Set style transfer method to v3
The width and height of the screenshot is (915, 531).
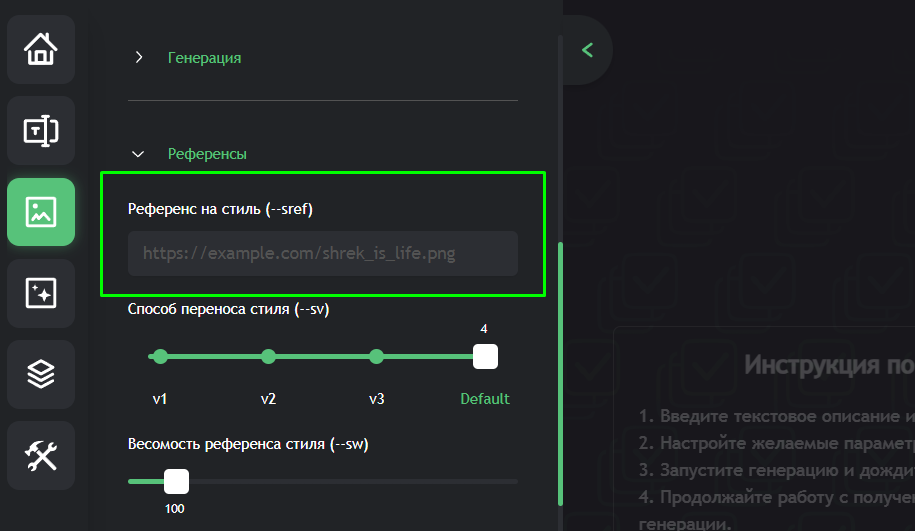click(376, 357)
